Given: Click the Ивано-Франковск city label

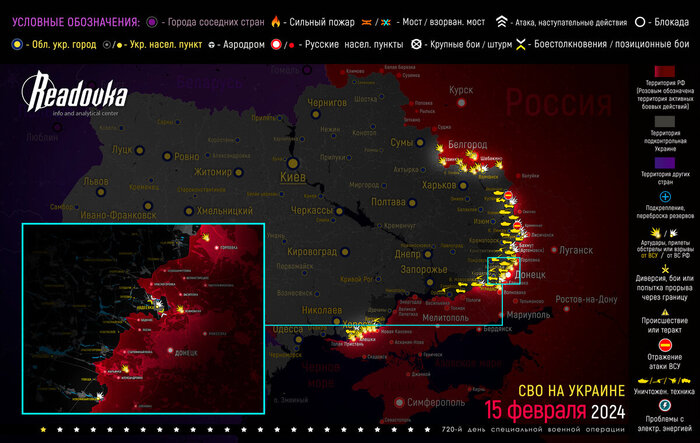Looking at the screenshot, I should click(118, 215).
